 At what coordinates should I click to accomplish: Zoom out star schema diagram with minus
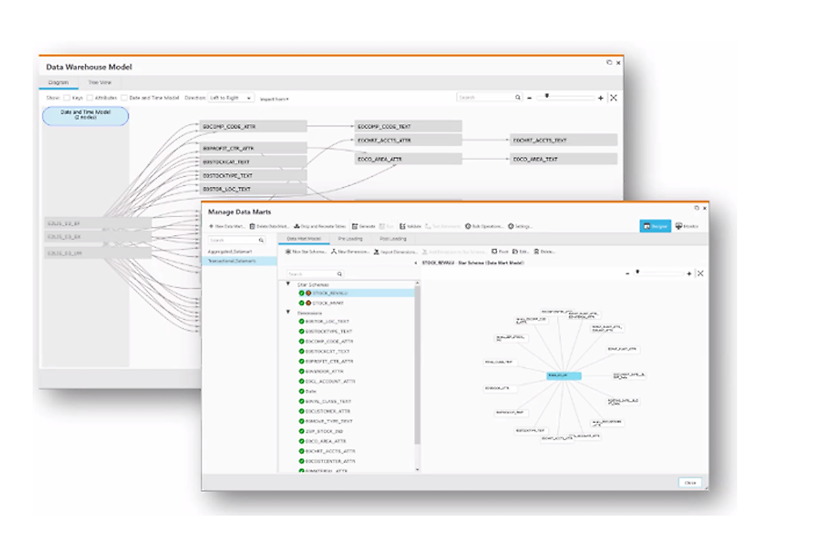(627, 274)
